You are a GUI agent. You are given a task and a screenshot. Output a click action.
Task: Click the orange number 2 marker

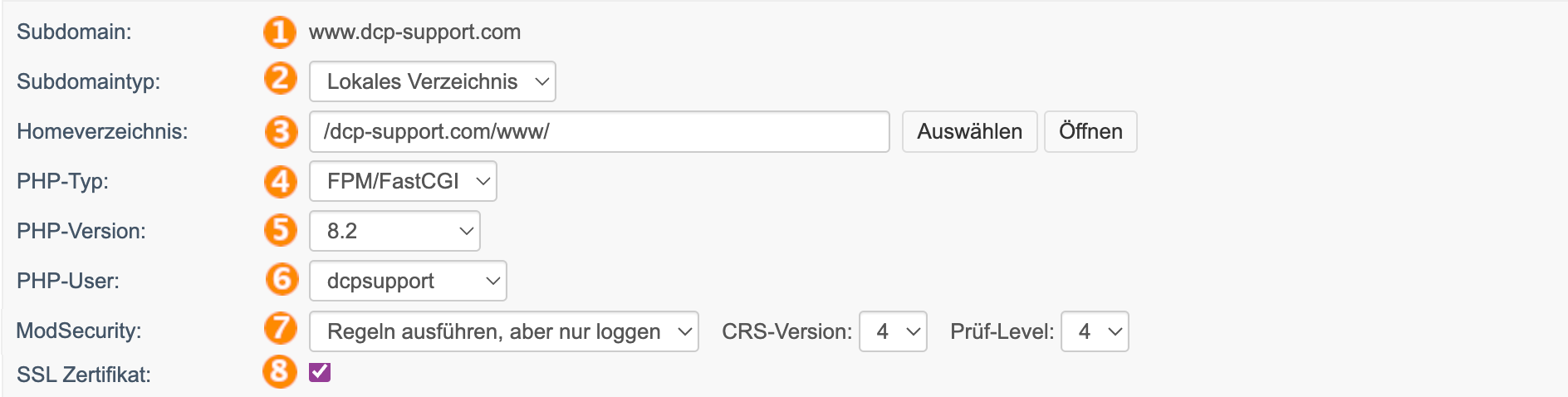(281, 79)
